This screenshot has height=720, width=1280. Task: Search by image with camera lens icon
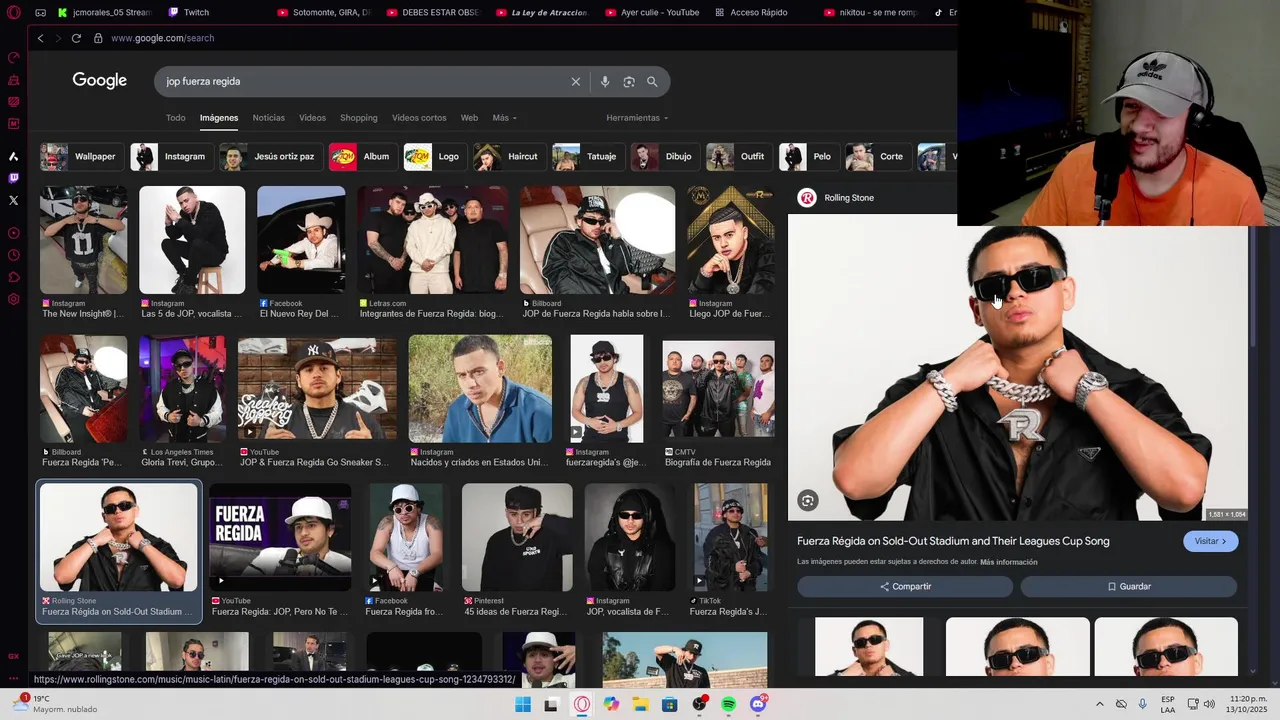tap(629, 82)
